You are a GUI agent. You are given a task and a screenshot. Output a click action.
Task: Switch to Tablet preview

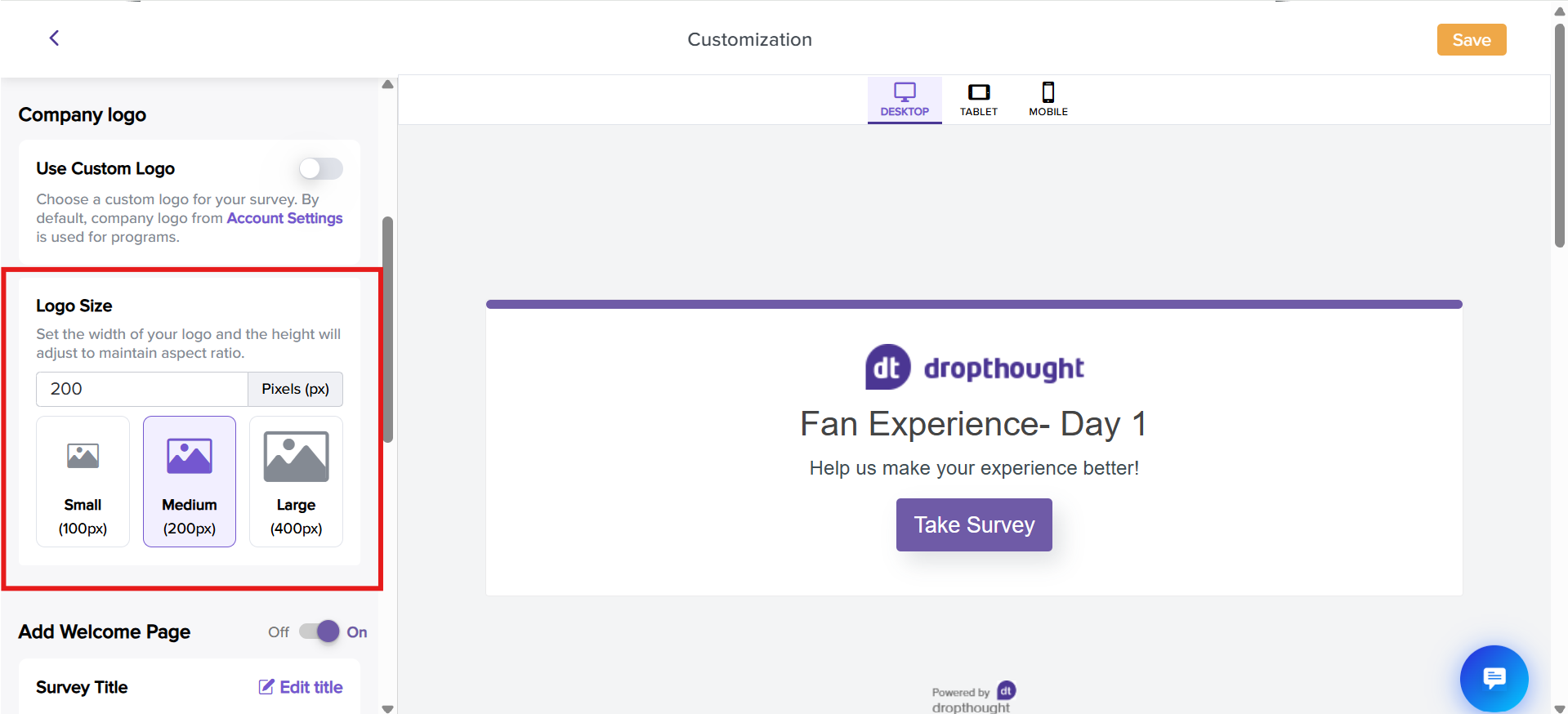(x=978, y=100)
